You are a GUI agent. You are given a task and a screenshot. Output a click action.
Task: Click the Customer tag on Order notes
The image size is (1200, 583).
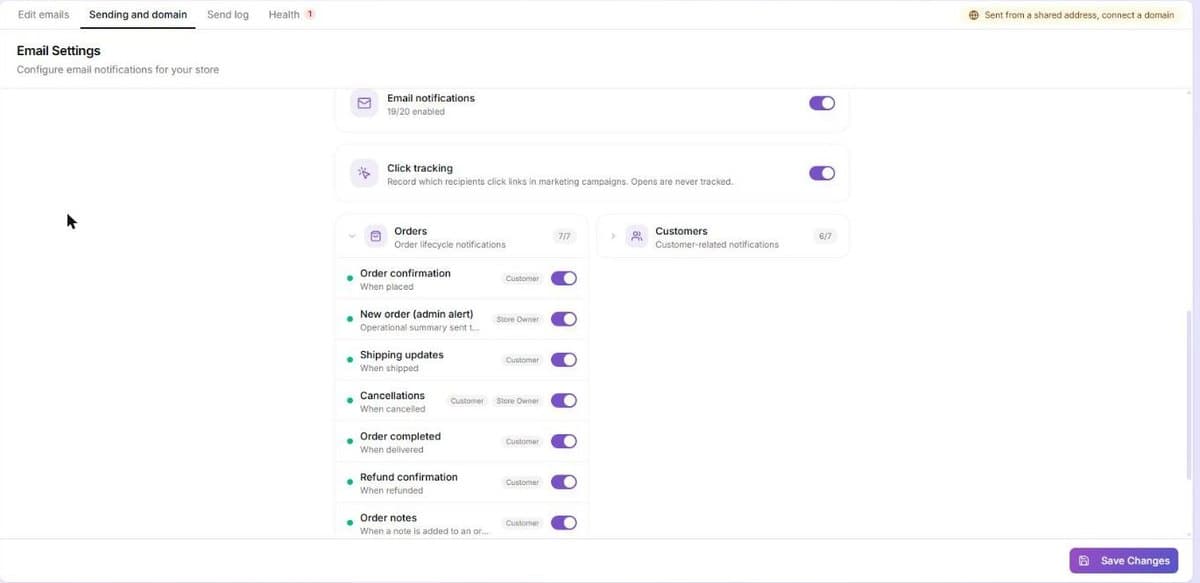pos(522,523)
